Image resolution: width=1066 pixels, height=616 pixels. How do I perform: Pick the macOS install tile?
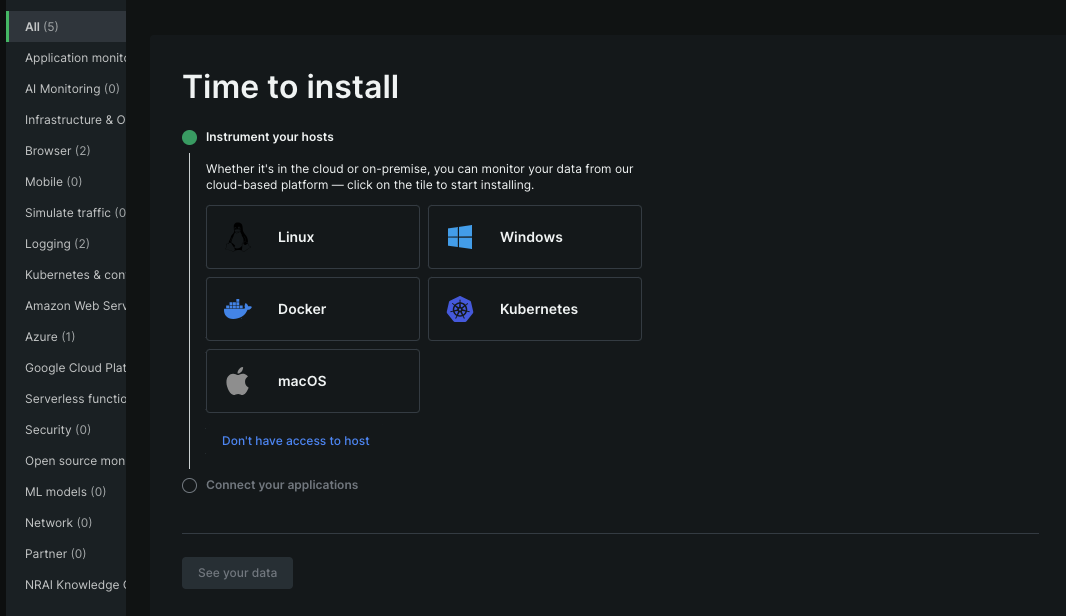[x=313, y=381]
